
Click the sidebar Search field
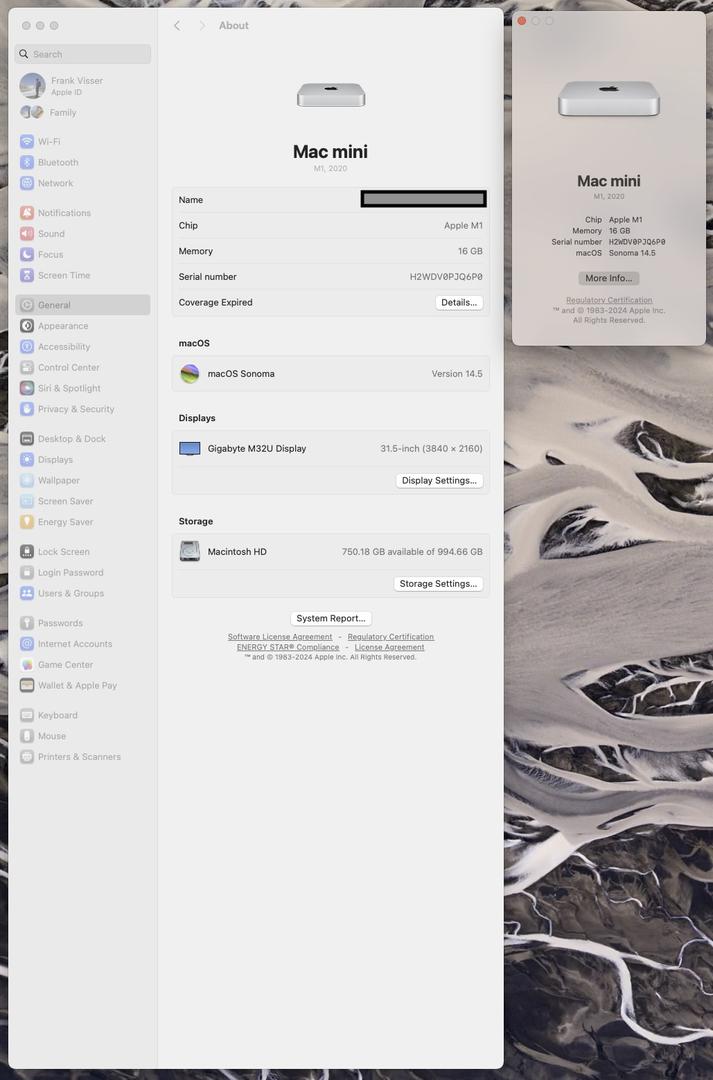[83, 54]
